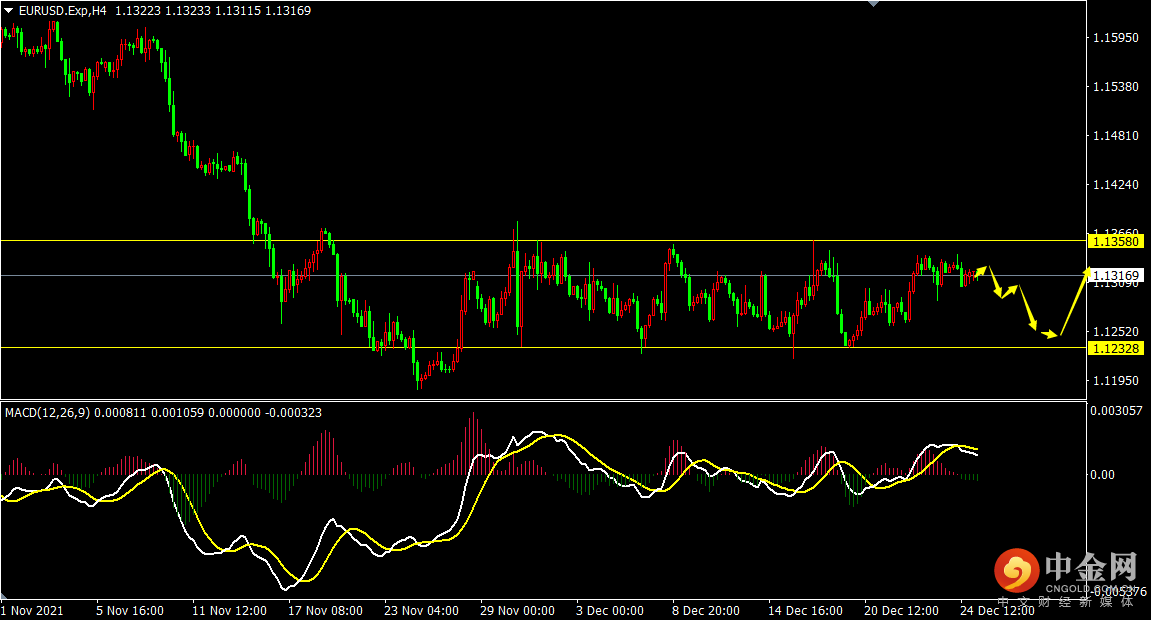The height and width of the screenshot is (620, 1151).
Task: Open the chart menu triangle beside EURUSD.Exp,H4
Action: point(8,11)
